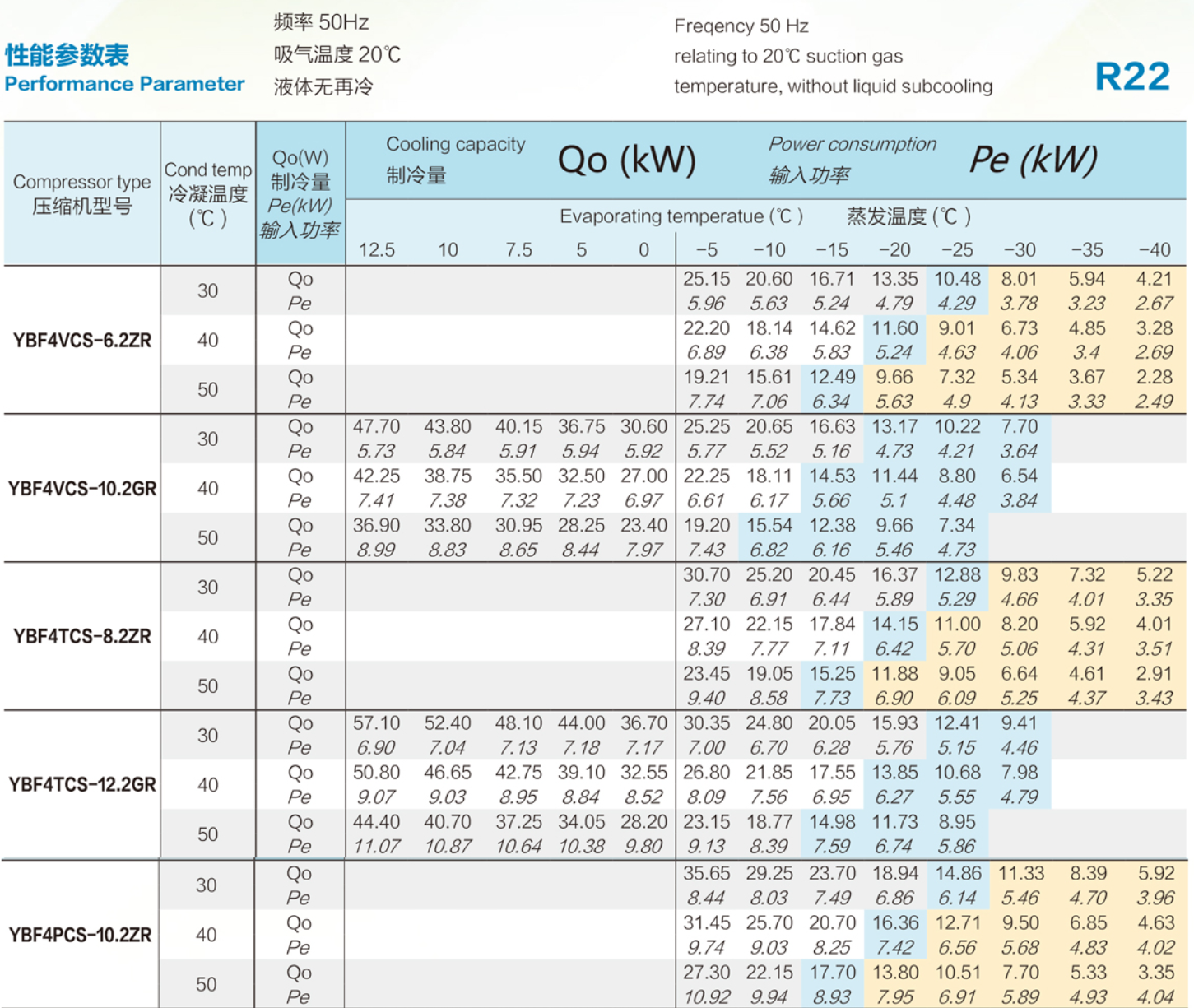The image size is (1194, 1008).
Task: Select the 40.15 cooling capacity value
Action: (518, 427)
